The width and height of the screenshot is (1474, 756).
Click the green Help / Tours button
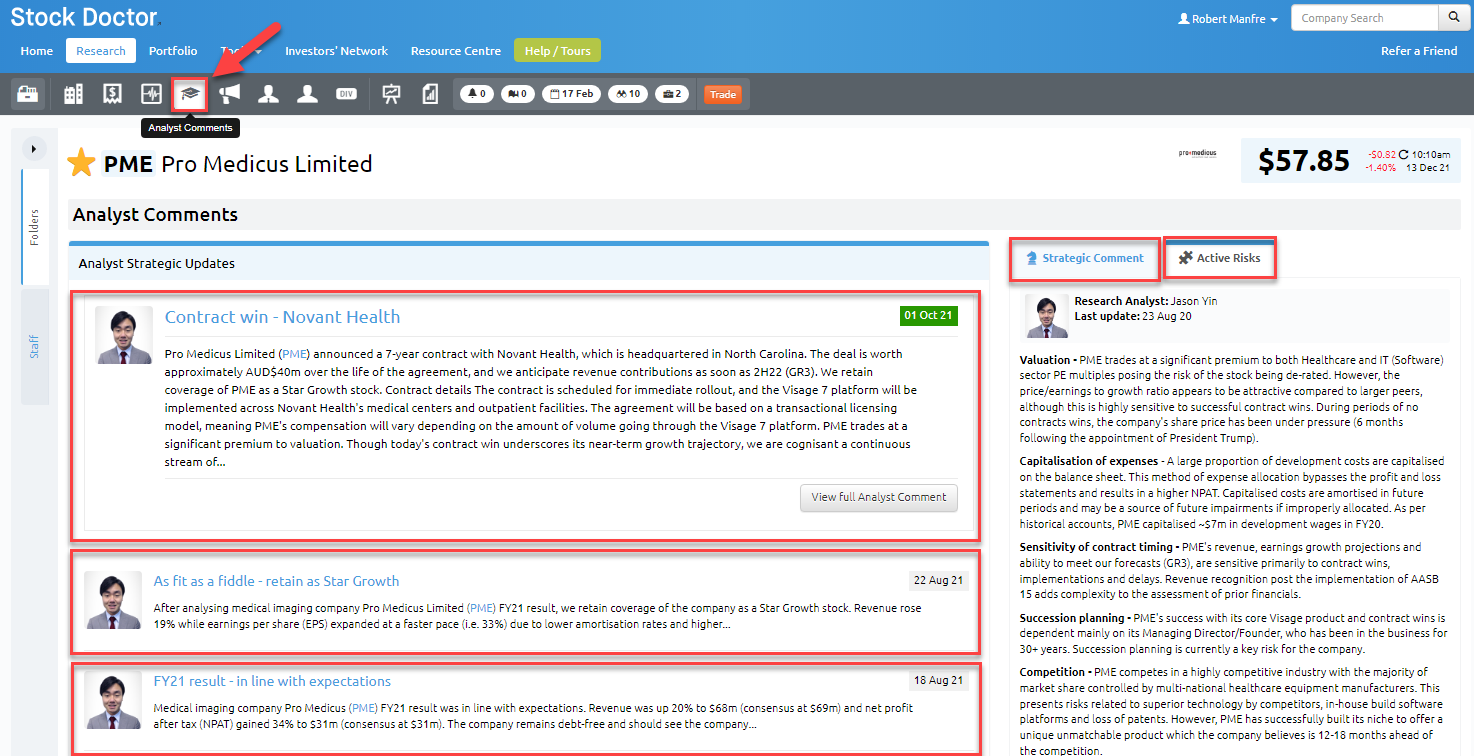coord(558,51)
